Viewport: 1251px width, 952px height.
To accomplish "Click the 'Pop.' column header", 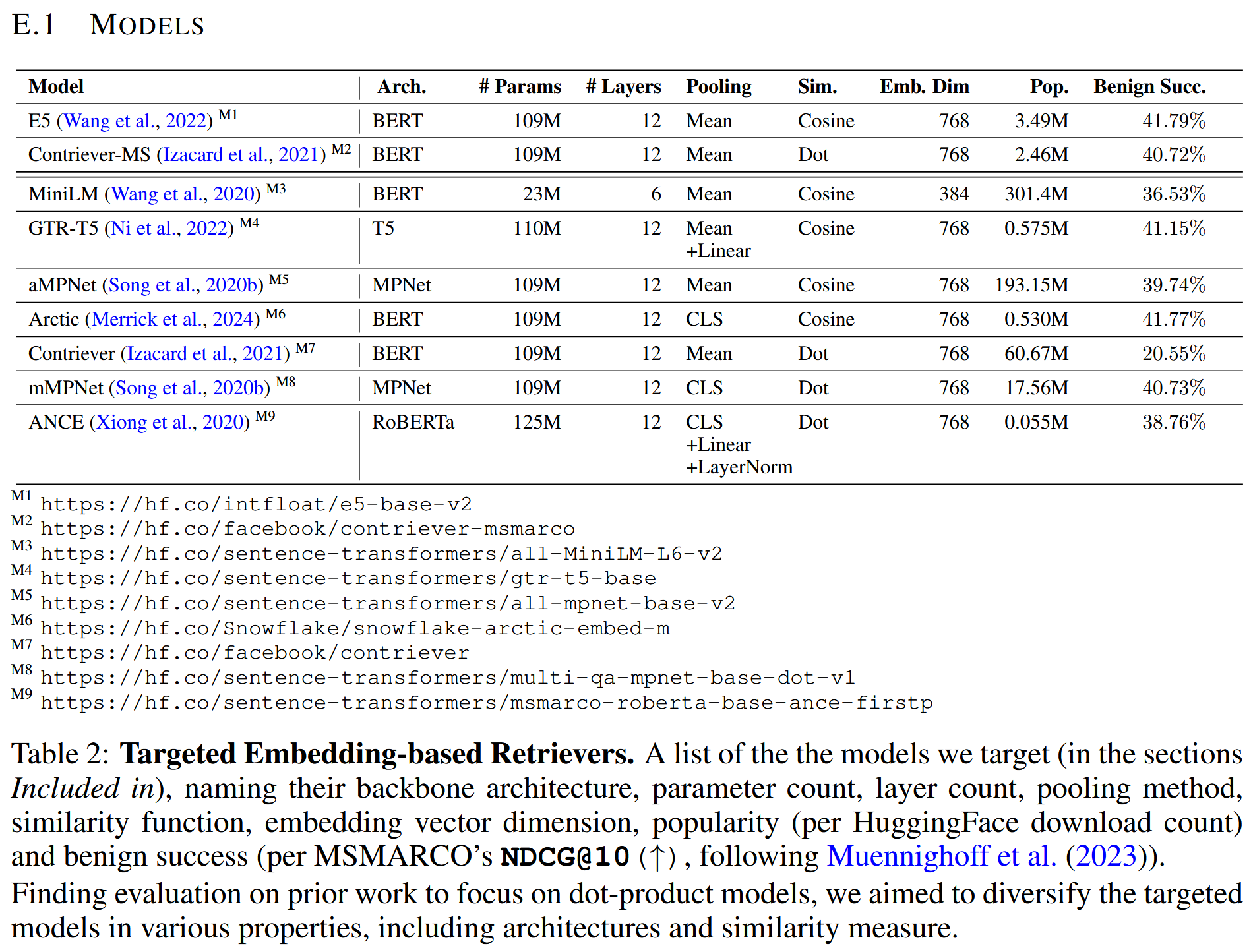I will click(x=1049, y=87).
